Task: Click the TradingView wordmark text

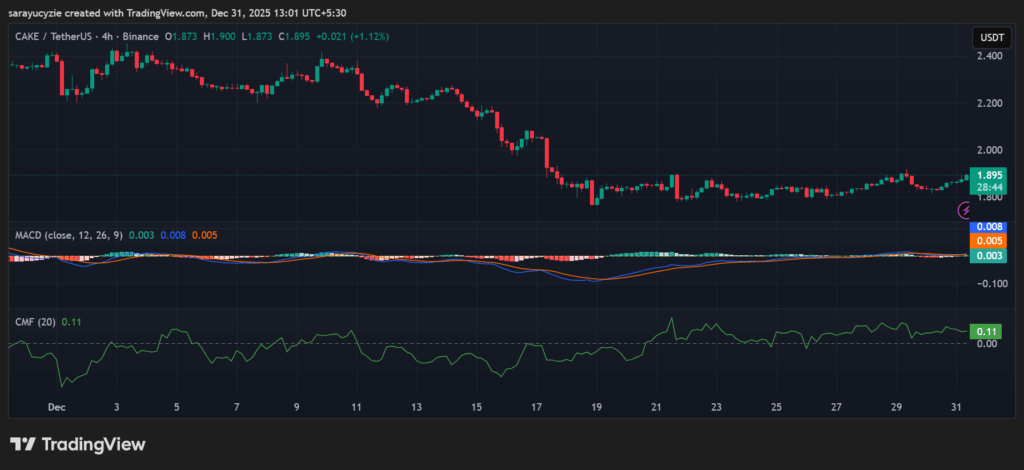Action: pos(94,444)
